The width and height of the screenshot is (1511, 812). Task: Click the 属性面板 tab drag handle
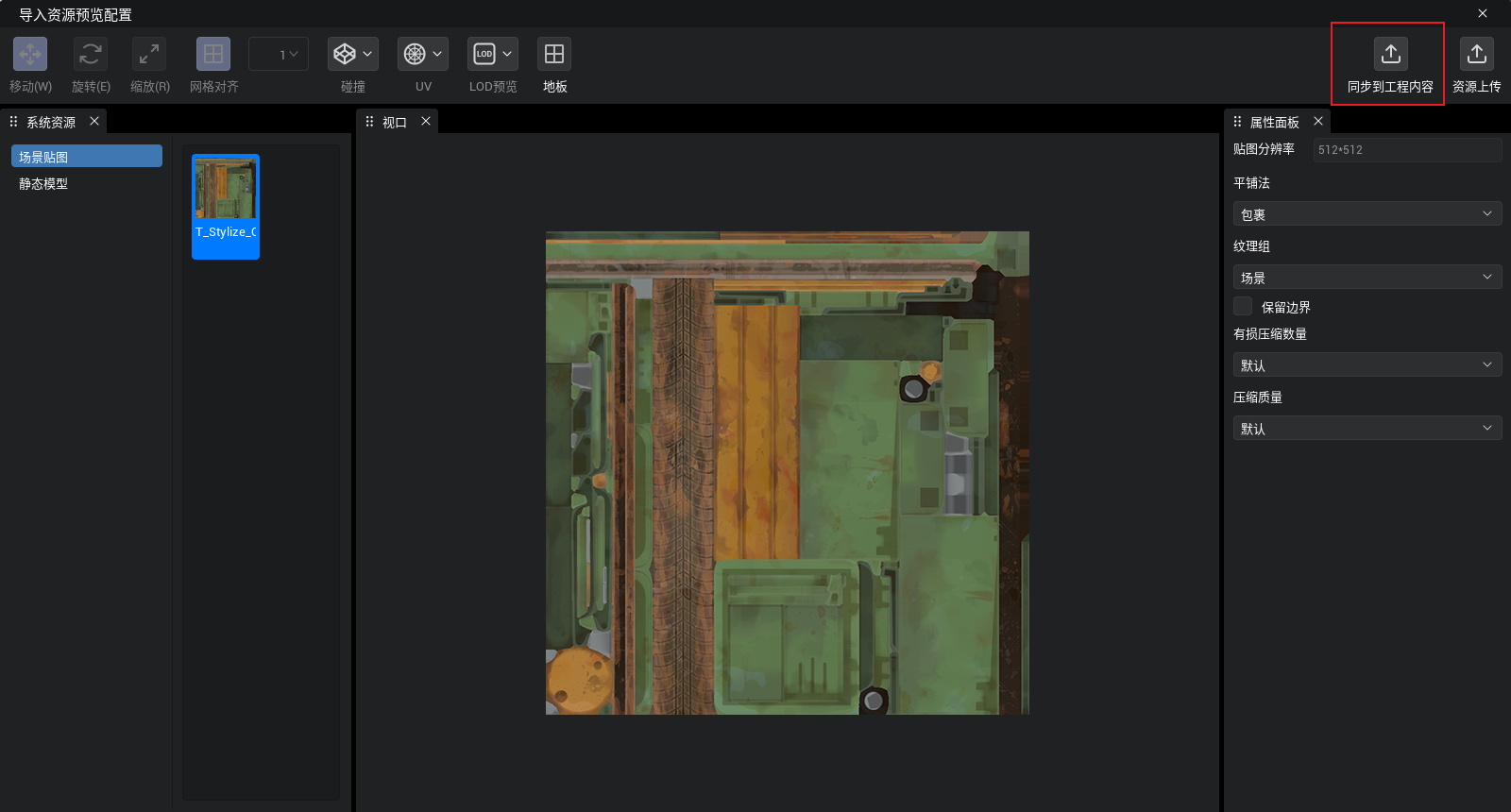(x=1237, y=121)
